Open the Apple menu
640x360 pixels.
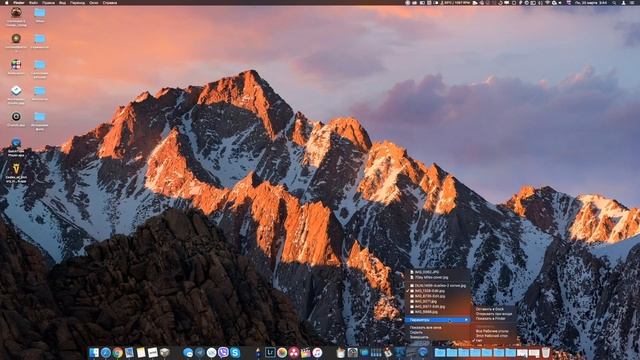tap(7, 2)
